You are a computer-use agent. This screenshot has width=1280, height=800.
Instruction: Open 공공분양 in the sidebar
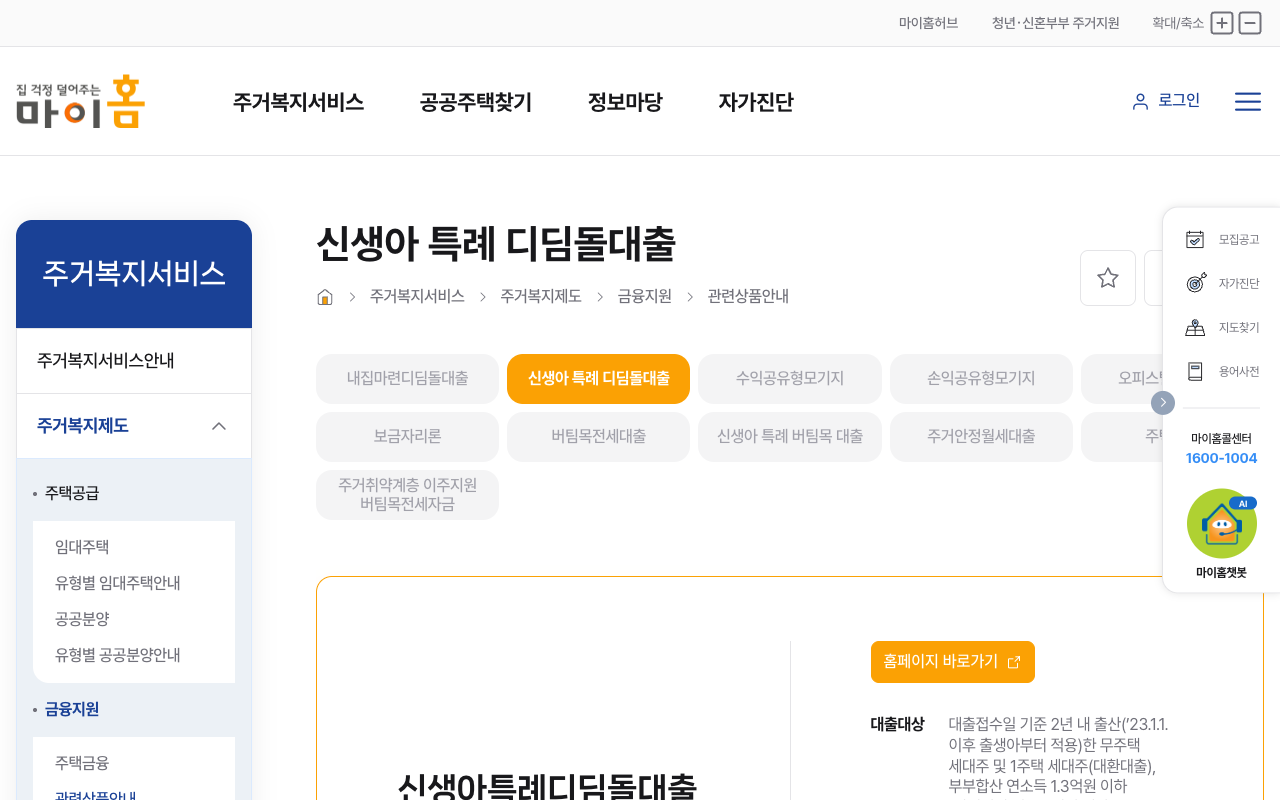82,619
